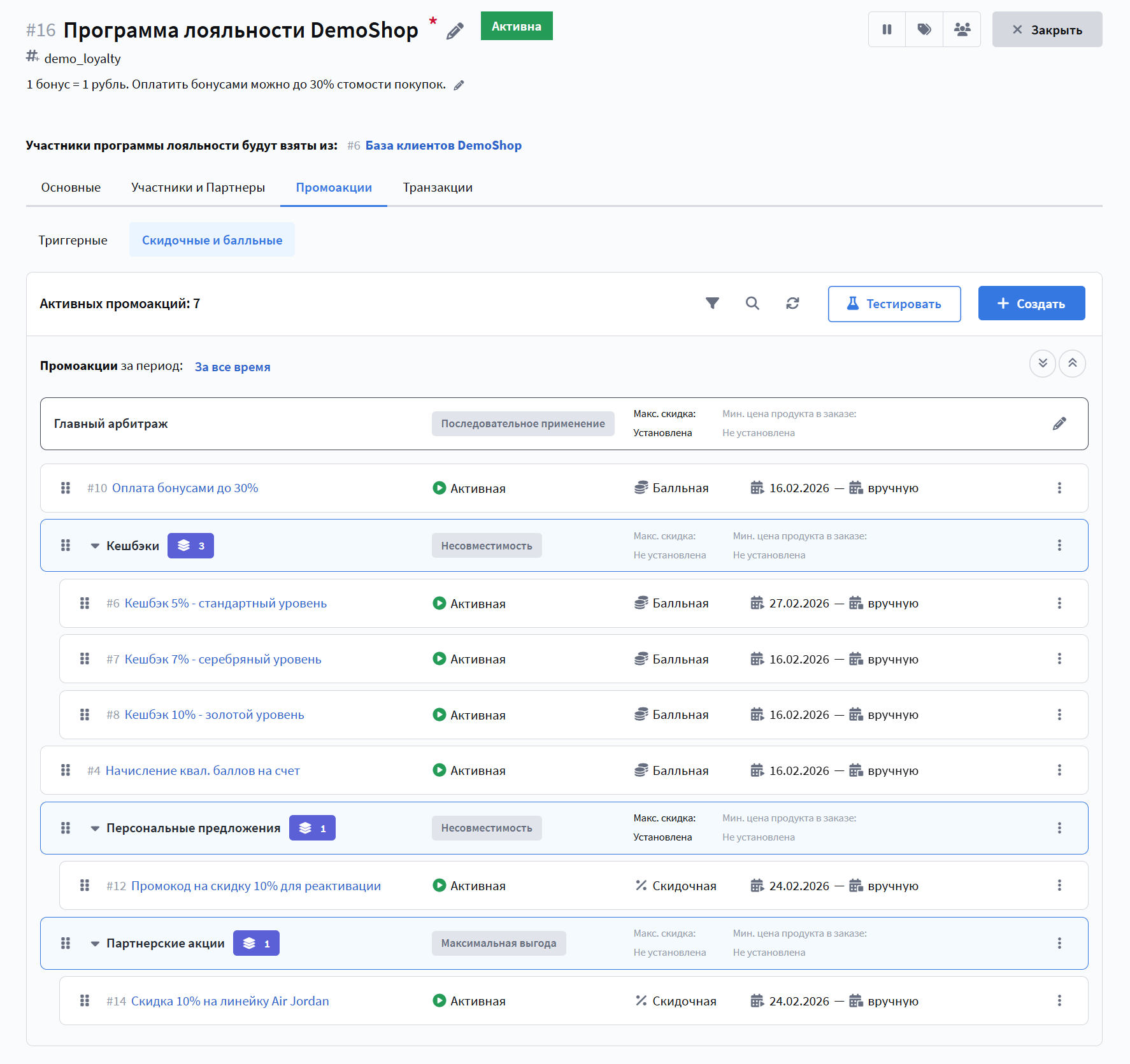
Task: Click the Максимальная выгода label
Action: [x=499, y=943]
